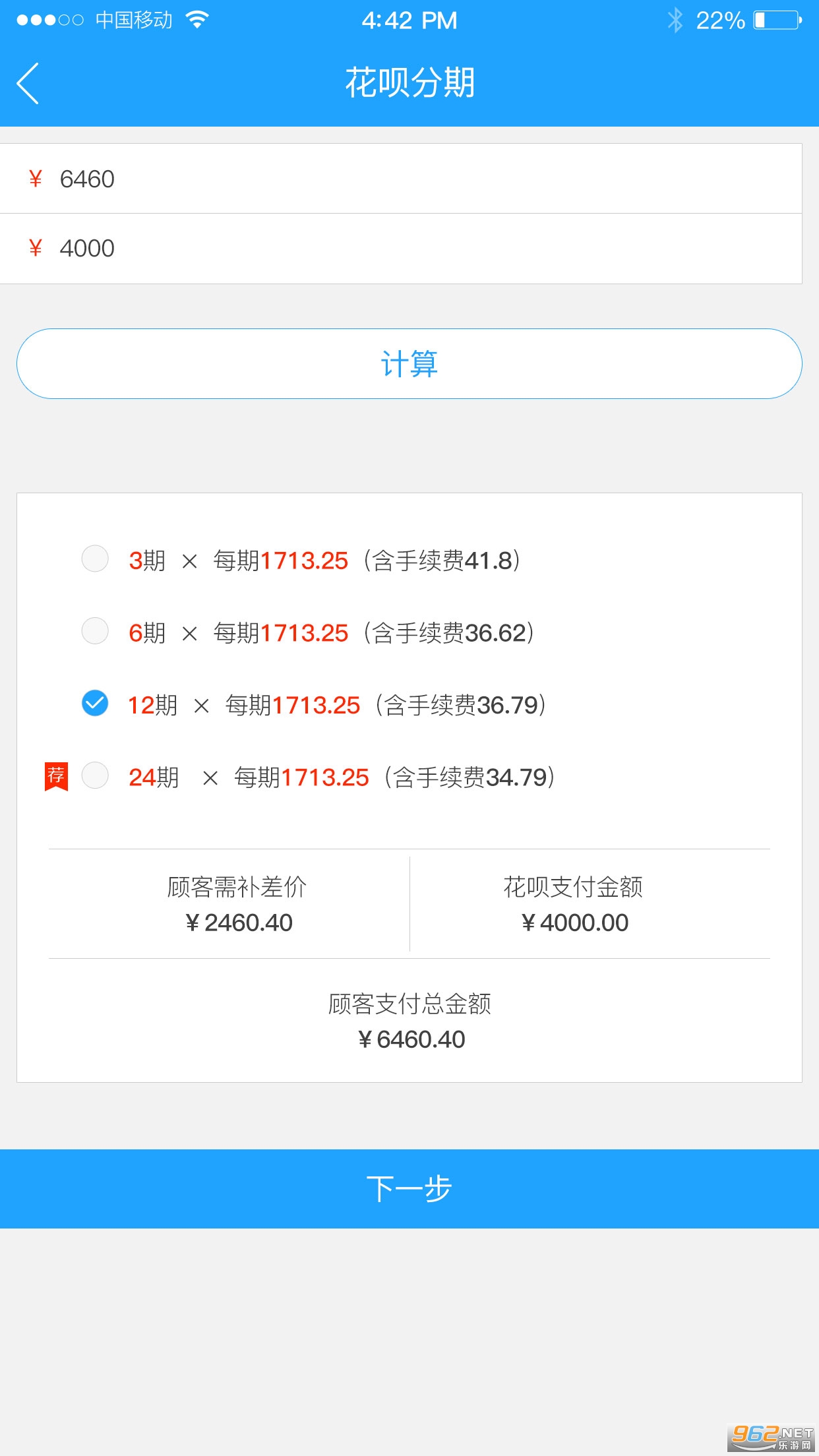The width and height of the screenshot is (819, 1456).
Task: Tap the checked 12期 radio button
Action: (95, 703)
